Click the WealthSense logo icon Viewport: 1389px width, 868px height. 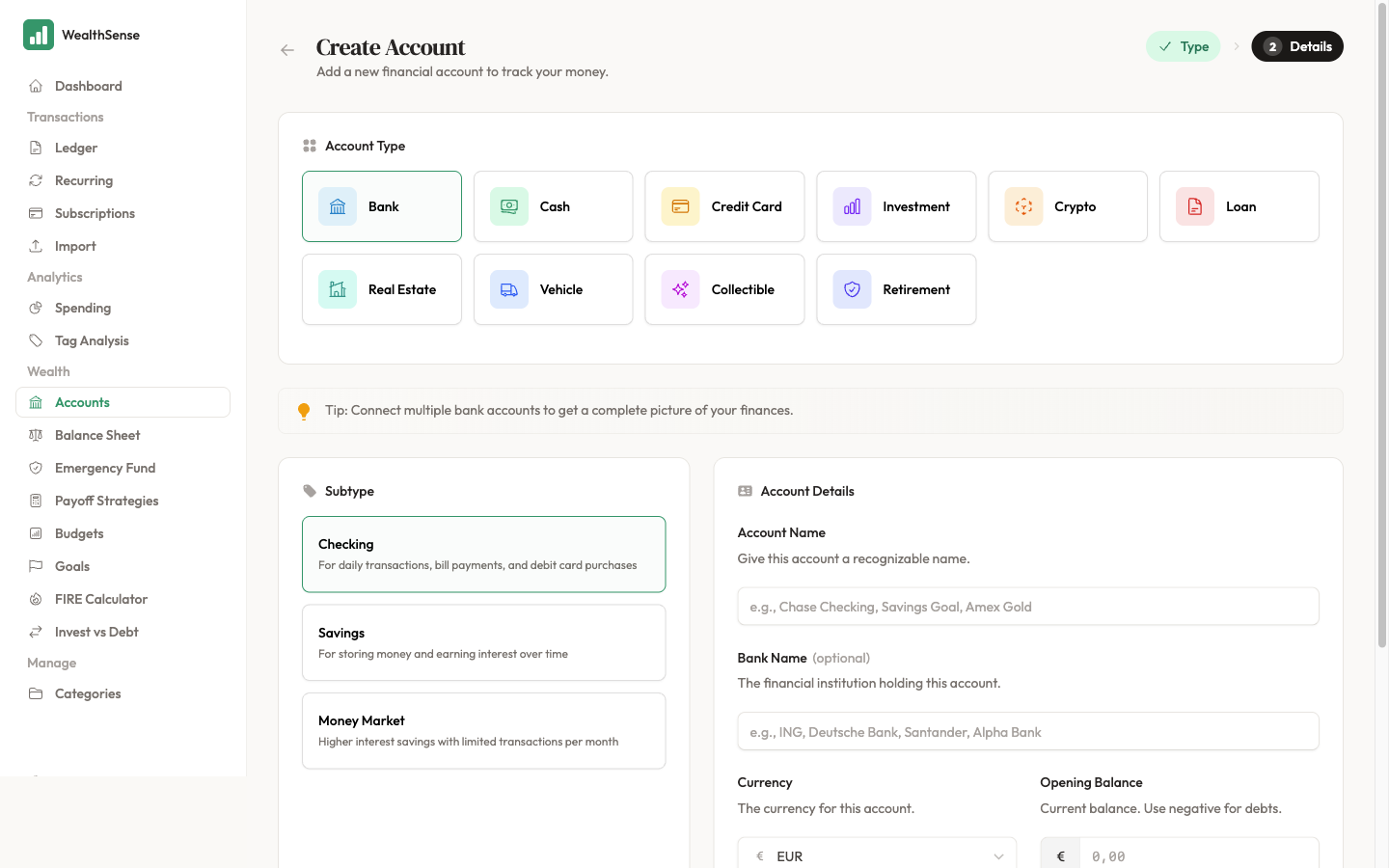[x=39, y=35]
